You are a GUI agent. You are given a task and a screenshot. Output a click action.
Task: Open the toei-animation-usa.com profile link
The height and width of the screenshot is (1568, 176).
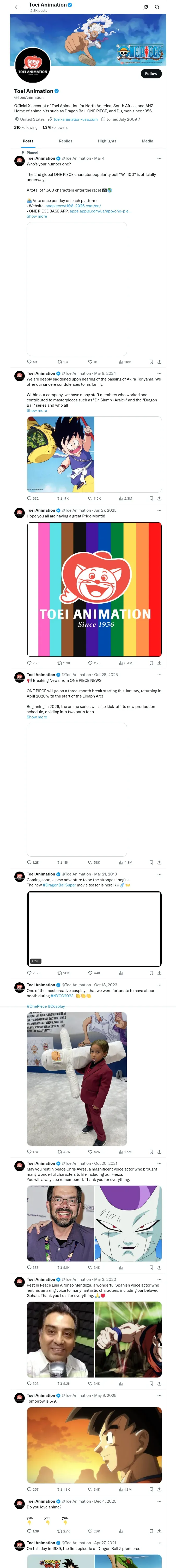[x=75, y=119]
